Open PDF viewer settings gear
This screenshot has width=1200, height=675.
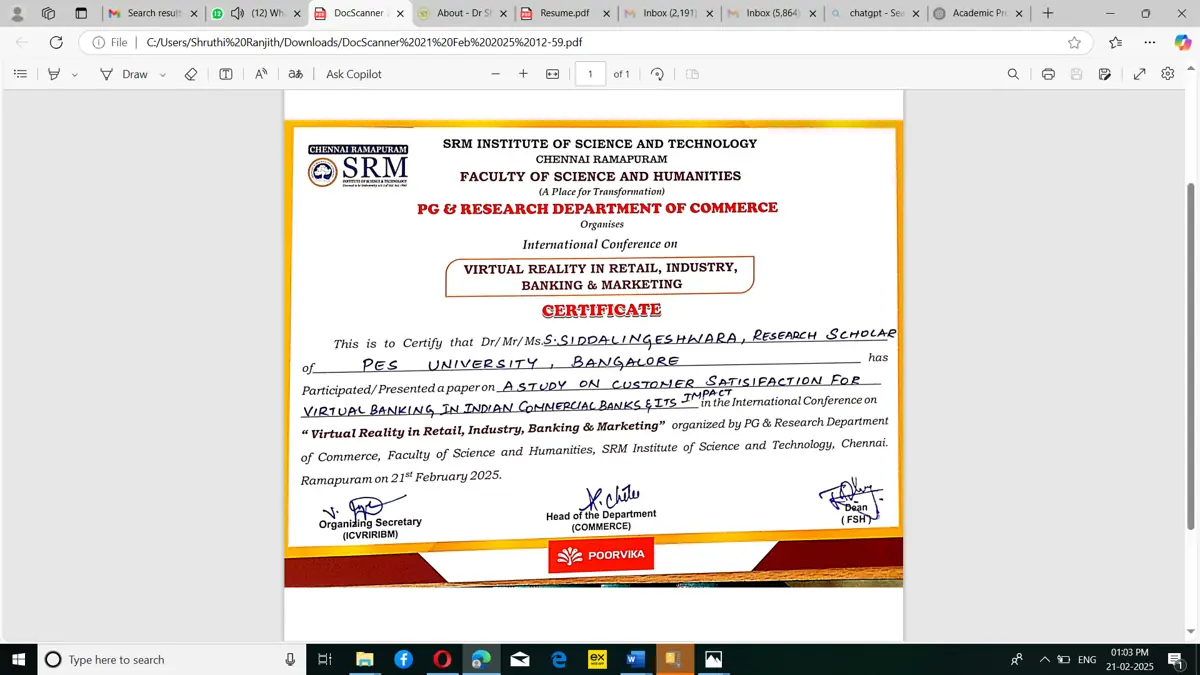[1167, 74]
